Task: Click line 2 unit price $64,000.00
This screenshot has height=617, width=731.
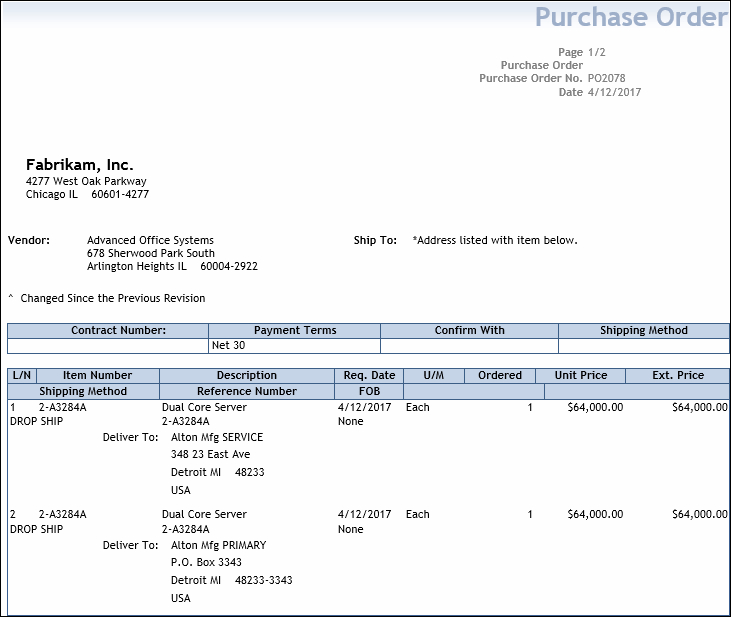Action: click(595, 514)
